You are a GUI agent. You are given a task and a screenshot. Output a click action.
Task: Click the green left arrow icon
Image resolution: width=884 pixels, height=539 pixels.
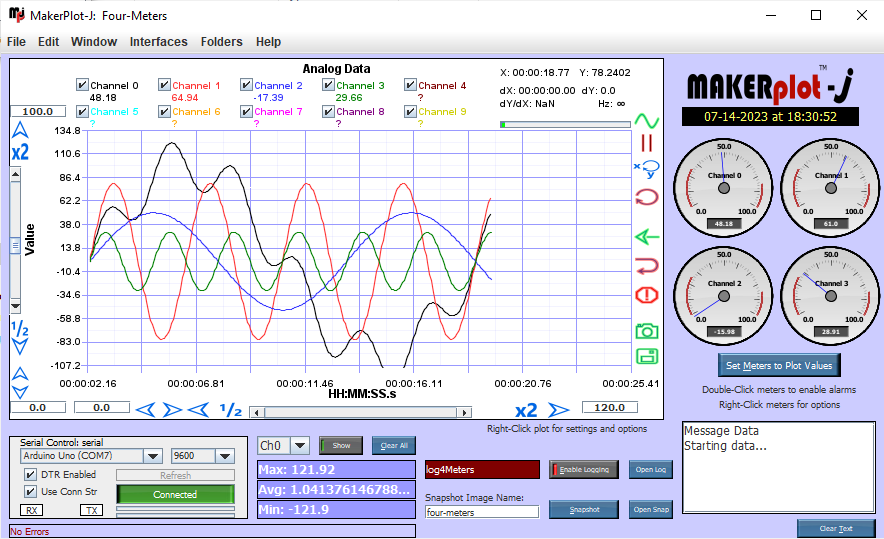tap(647, 237)
